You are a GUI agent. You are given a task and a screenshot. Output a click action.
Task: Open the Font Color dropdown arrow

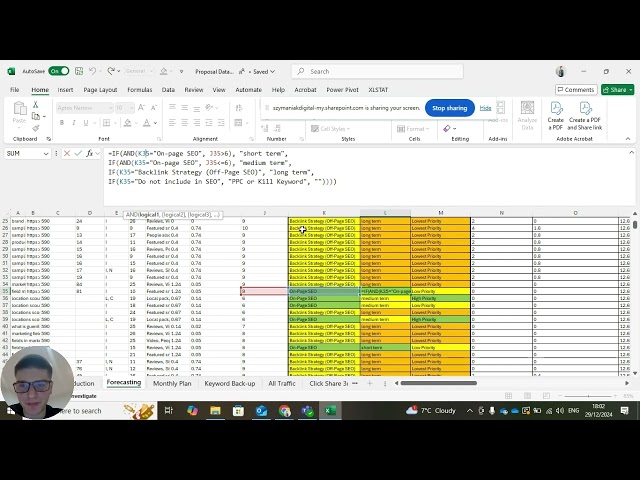point(156,123)
